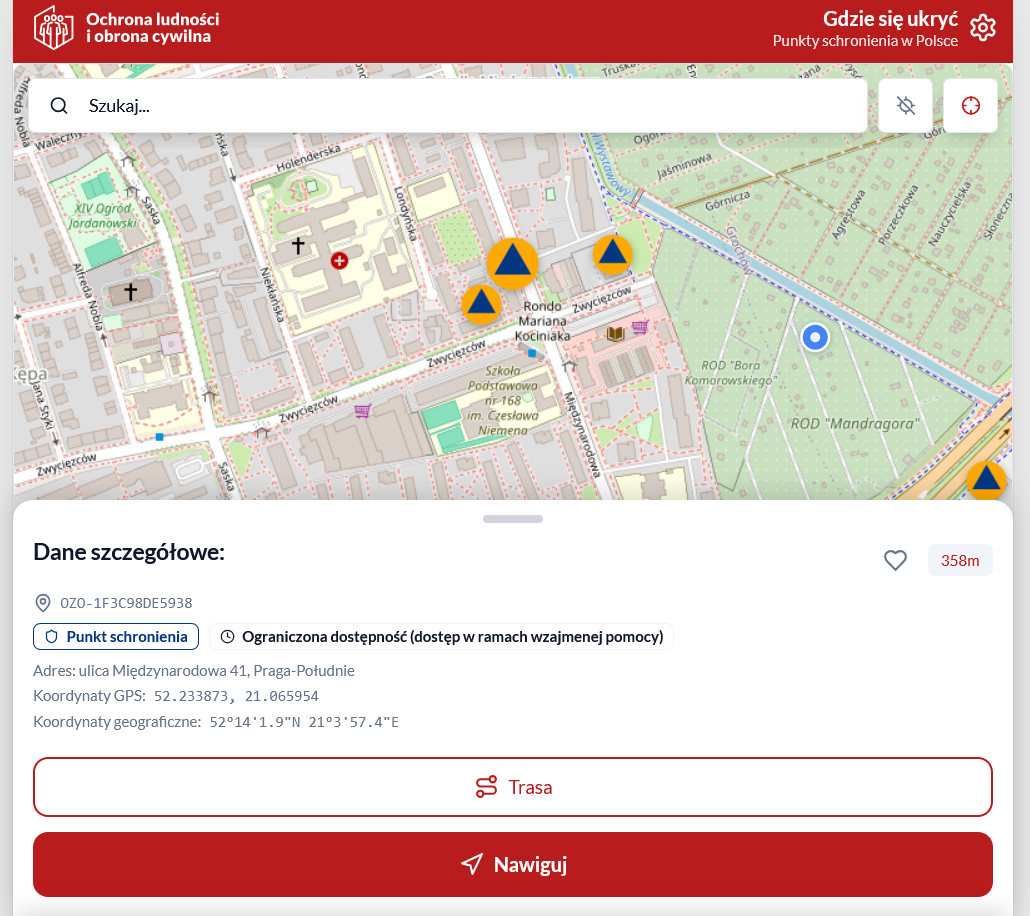Click the hospital red cross map icon
The width and height of the screenshot is (1030, 916).
click(339, 261)
